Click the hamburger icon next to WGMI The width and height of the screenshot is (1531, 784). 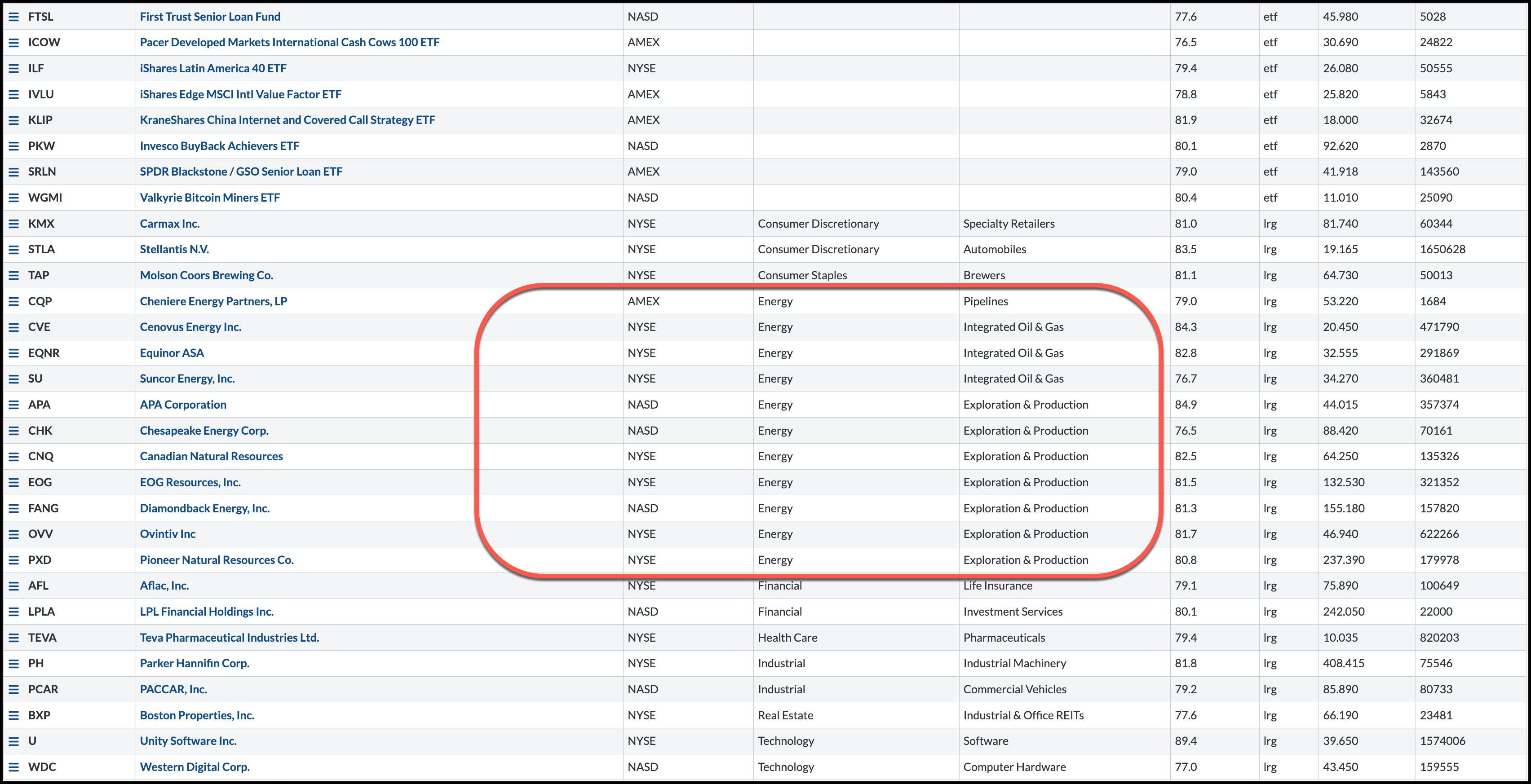click(x=13, y=198)
